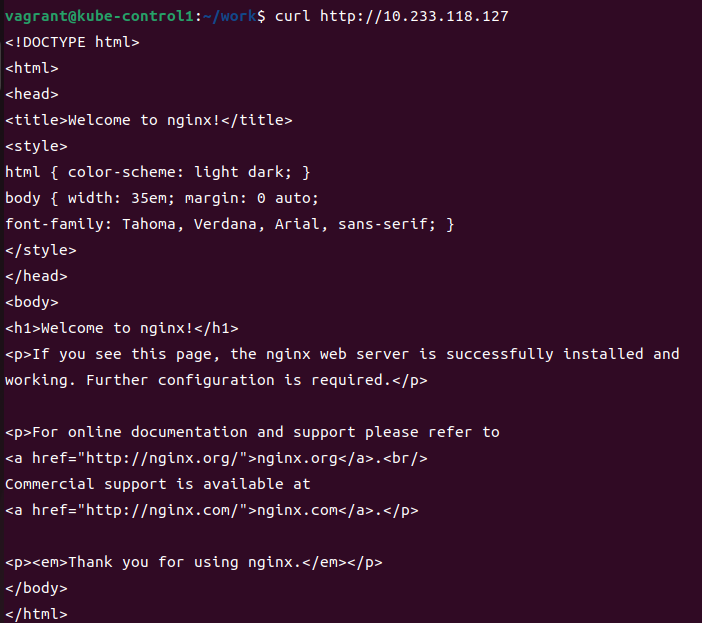Click 'Thank you for using nginx' line
The width and height of the screenshot is (702, 623).
[x=193, y=562]
